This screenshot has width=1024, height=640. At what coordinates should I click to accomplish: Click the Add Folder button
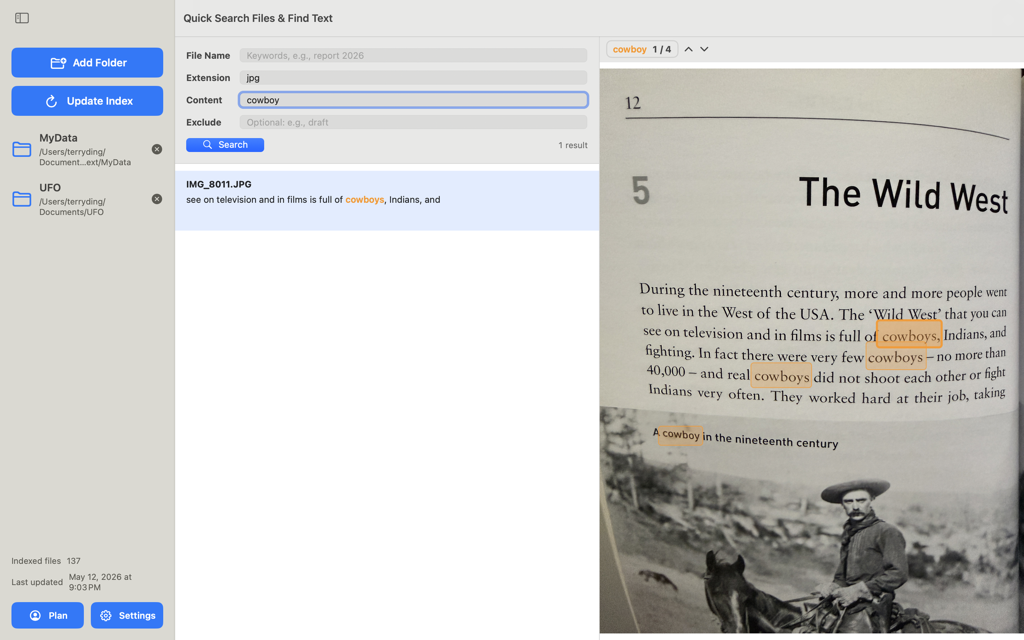click(87, 63)
